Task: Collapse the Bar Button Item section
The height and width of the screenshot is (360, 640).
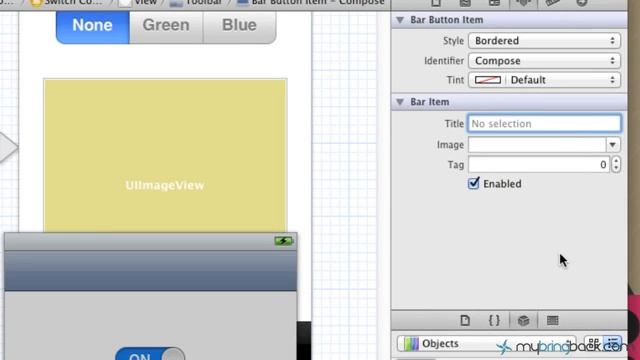Action: 400,20
